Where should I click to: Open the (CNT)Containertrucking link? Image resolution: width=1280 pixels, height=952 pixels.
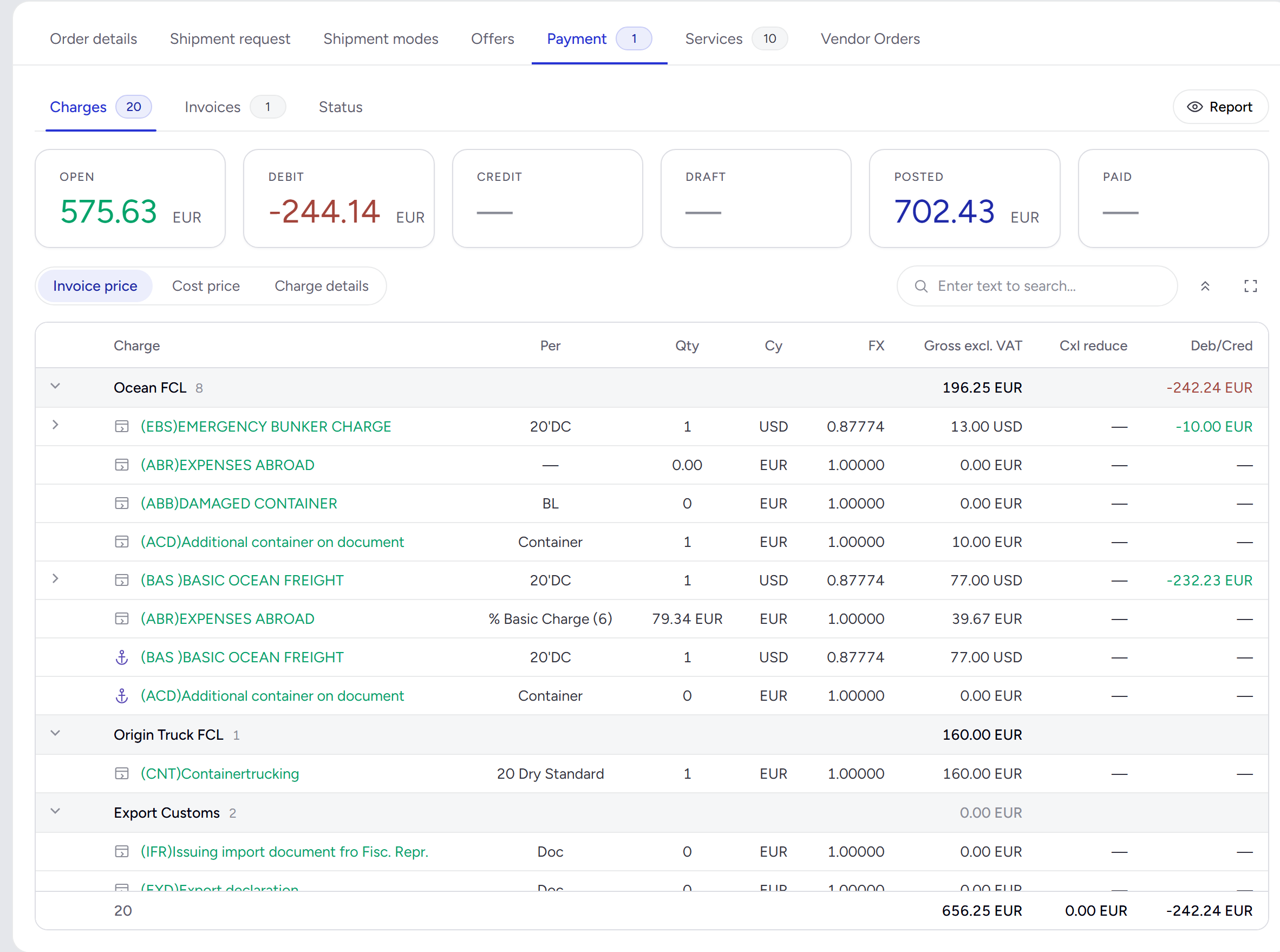tap(219, 774)
